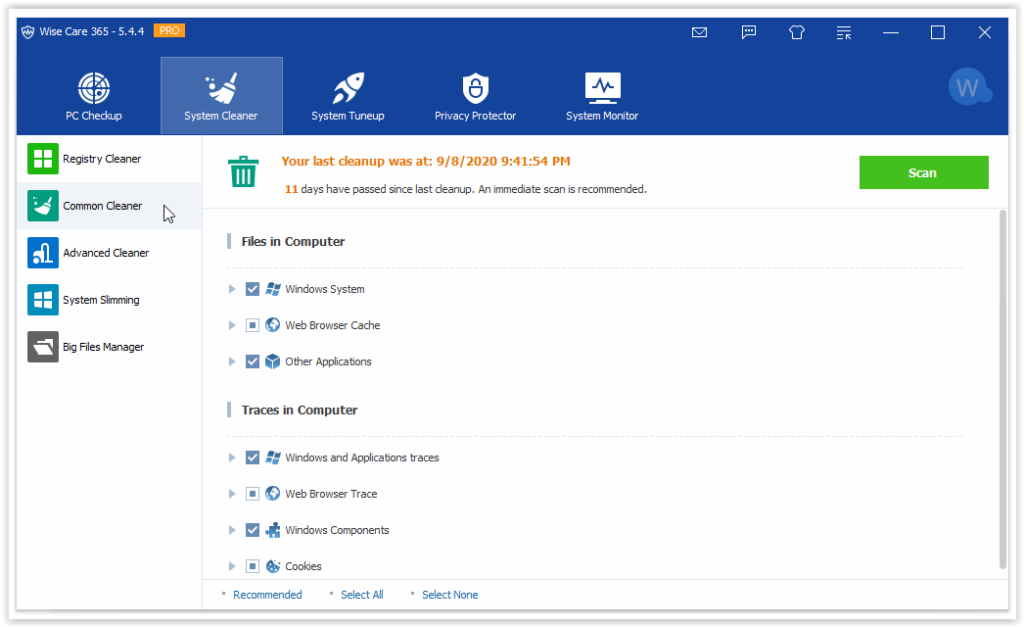Open System Tuneup
This screenshot has width=1024, height=627.
348,95
